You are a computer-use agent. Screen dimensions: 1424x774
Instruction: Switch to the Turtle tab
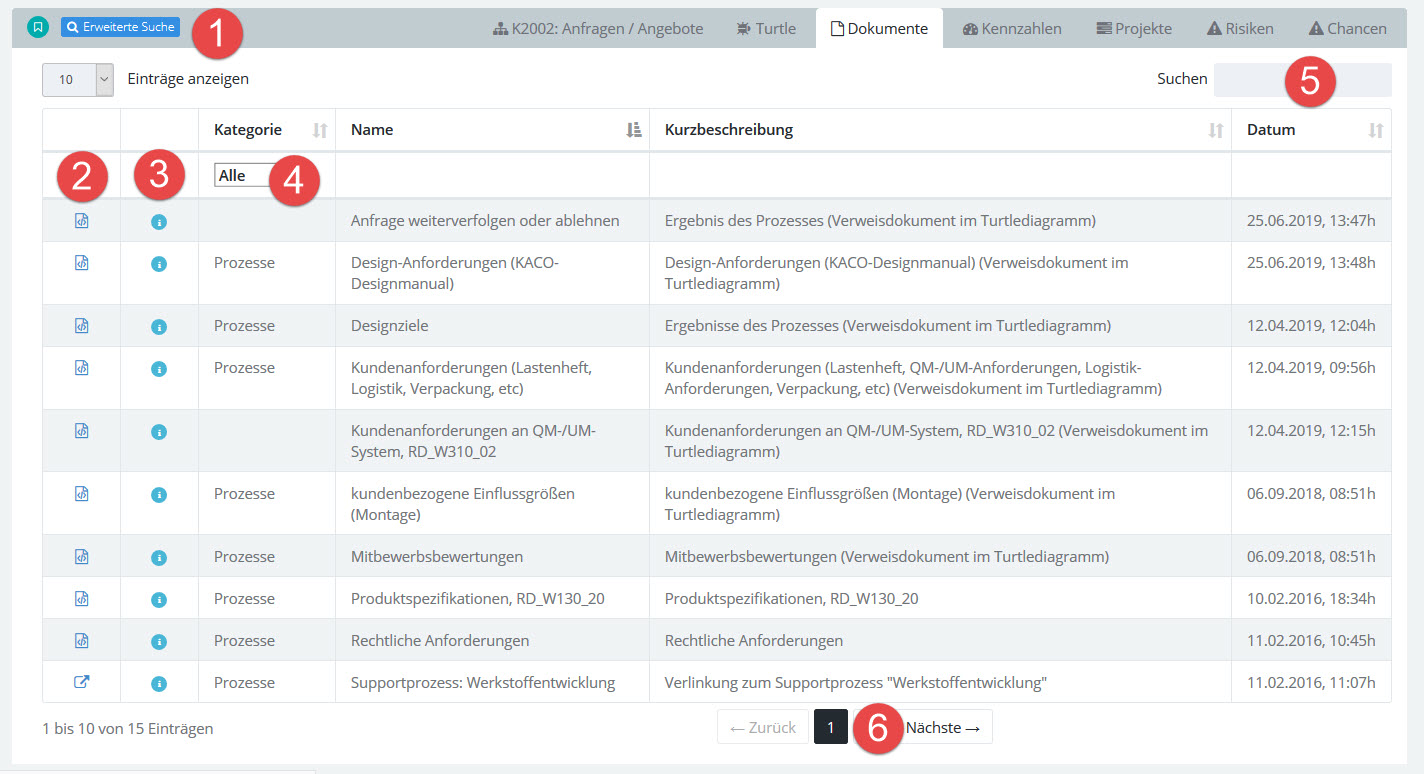point(765,29)
